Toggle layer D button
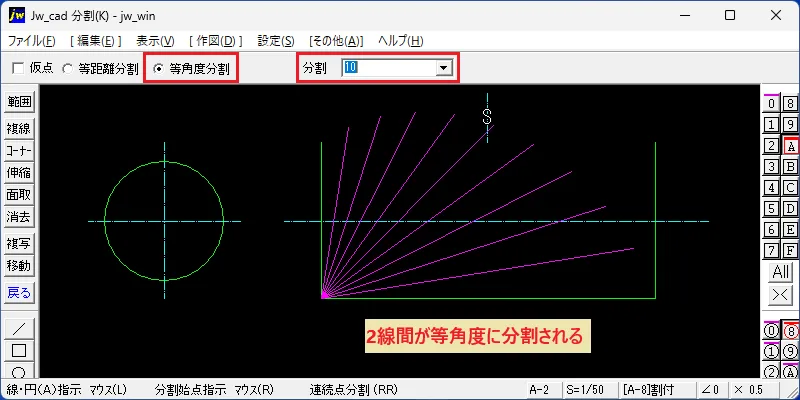Screen dimensions: 800x400 [x=790, y=209]
